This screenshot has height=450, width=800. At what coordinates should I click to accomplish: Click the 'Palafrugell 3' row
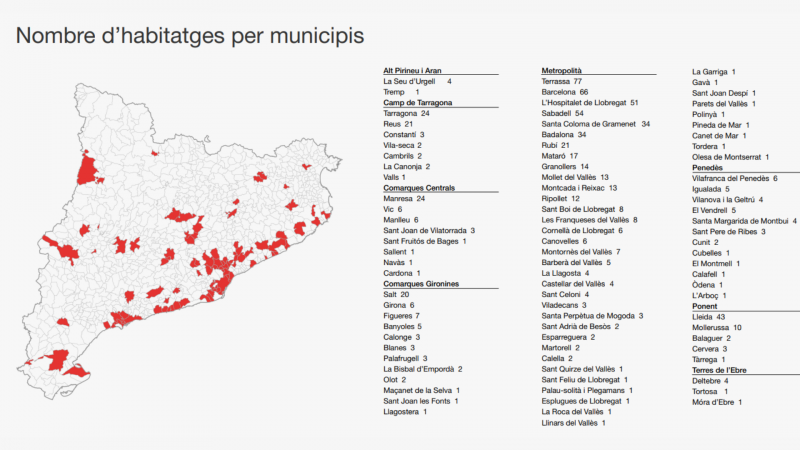click(x=405, y=358)
